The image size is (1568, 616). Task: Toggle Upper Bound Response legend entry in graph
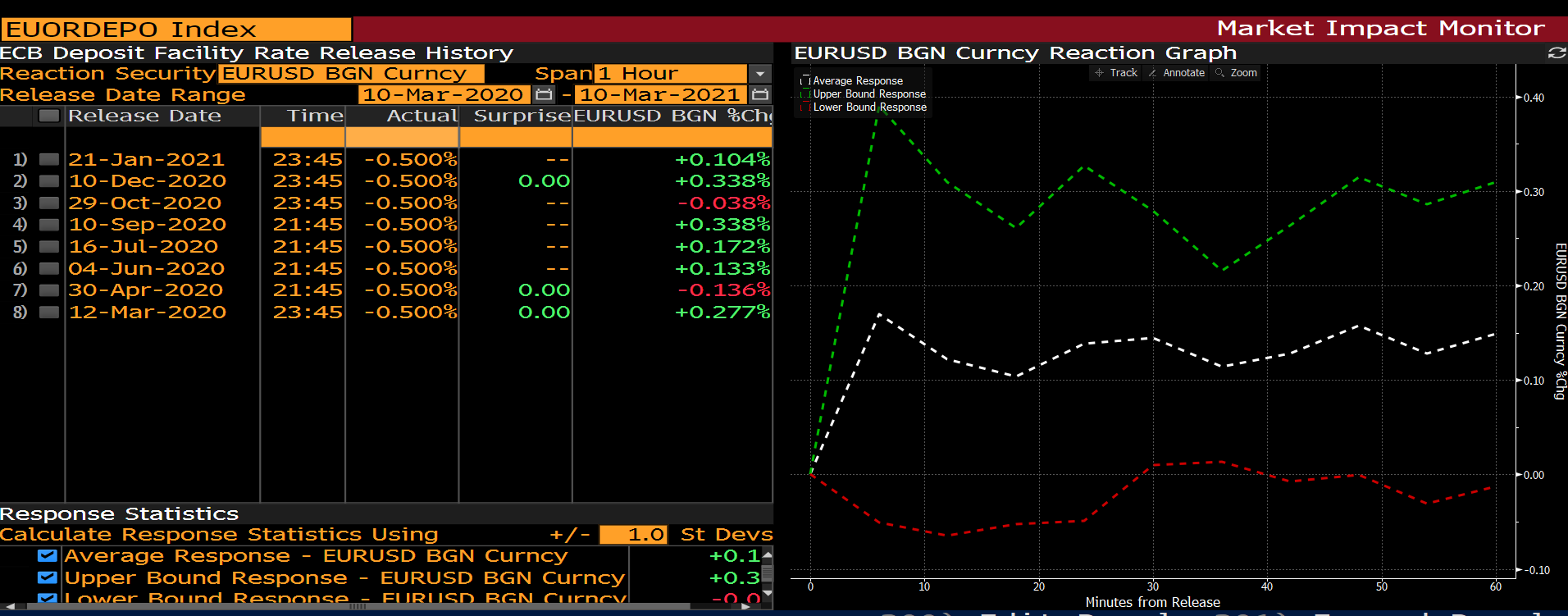click(864, 94)
